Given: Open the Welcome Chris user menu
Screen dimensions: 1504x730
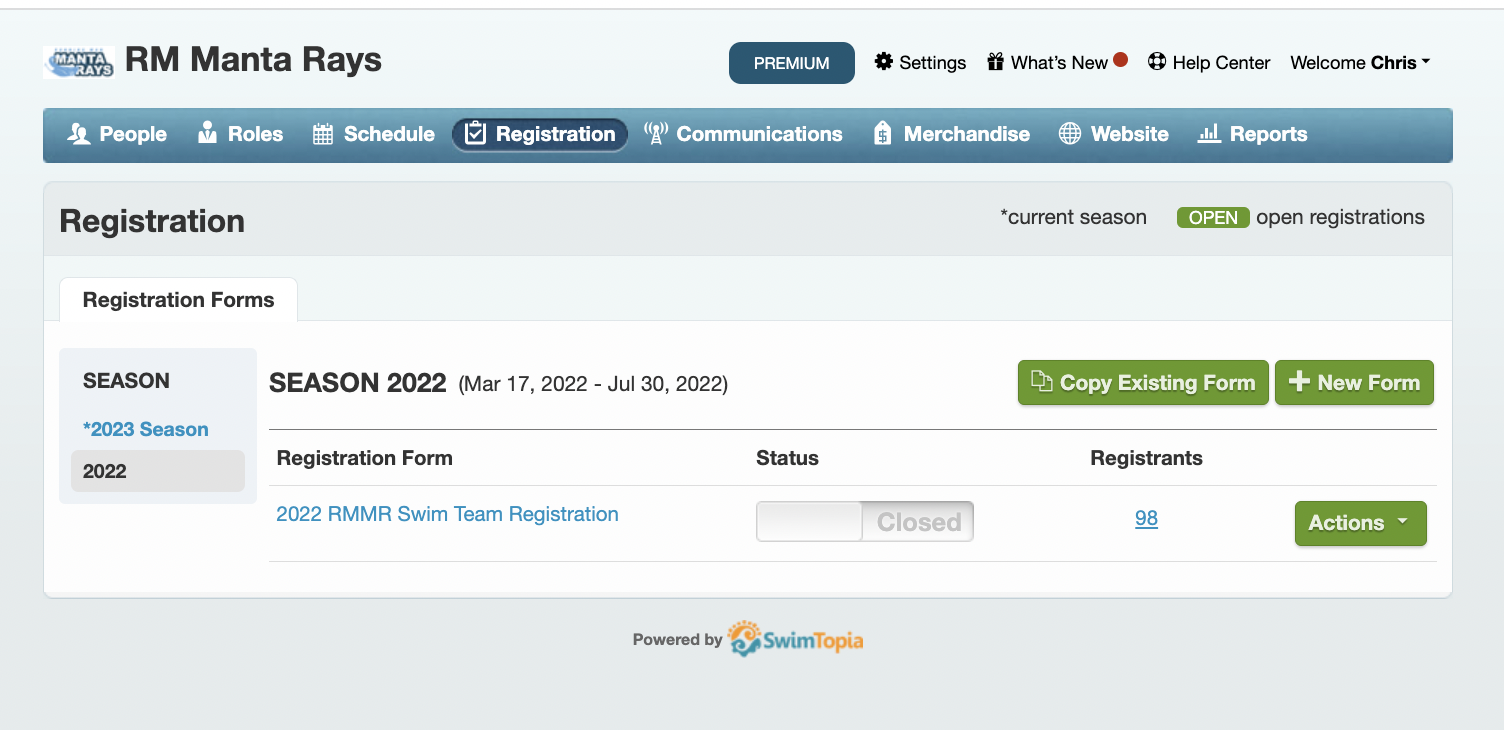Looking at the screenshot, I should [x=1359, y=63].
